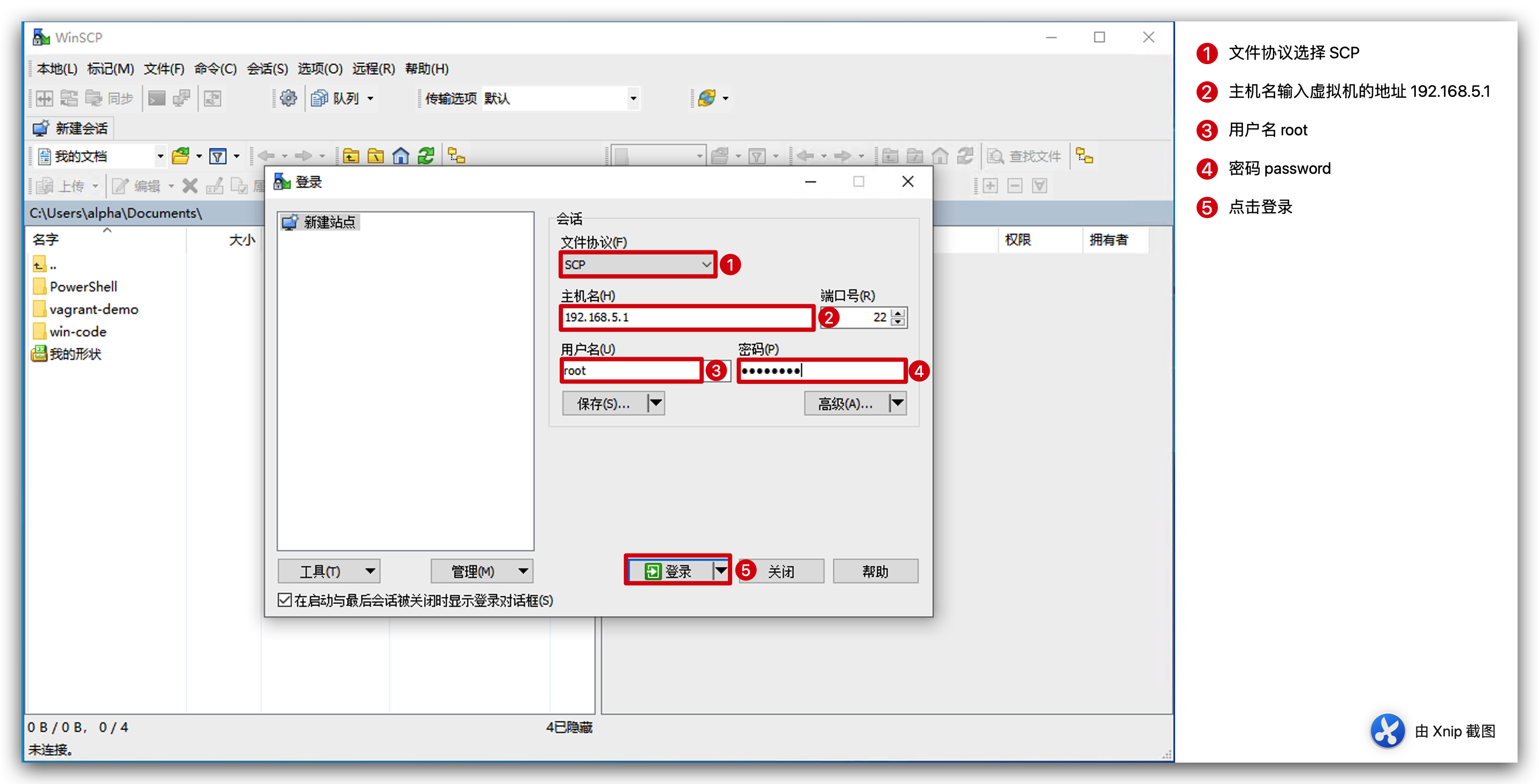Open the 命令(C) menu

point(215,70)
